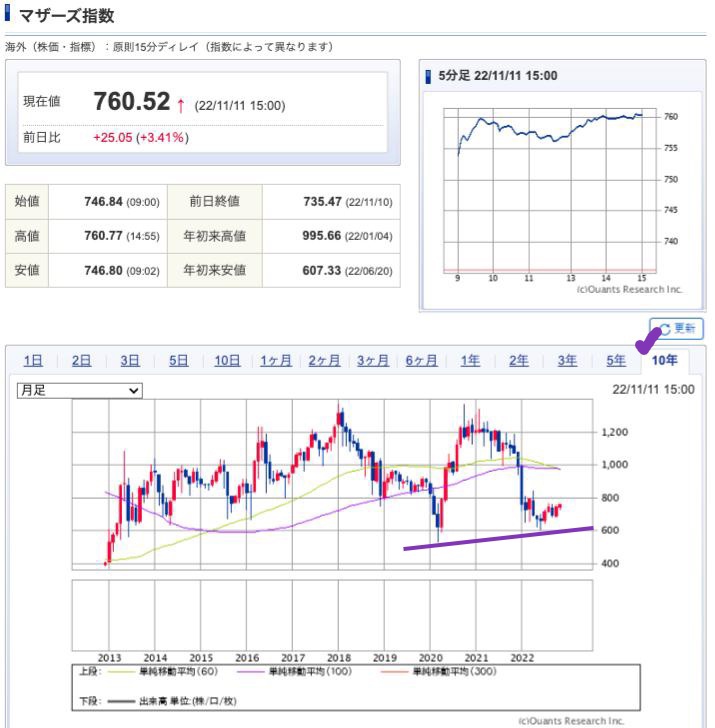Click the 年初来安値 value 607.33
The image size is (715, 728).
[322, 270]
